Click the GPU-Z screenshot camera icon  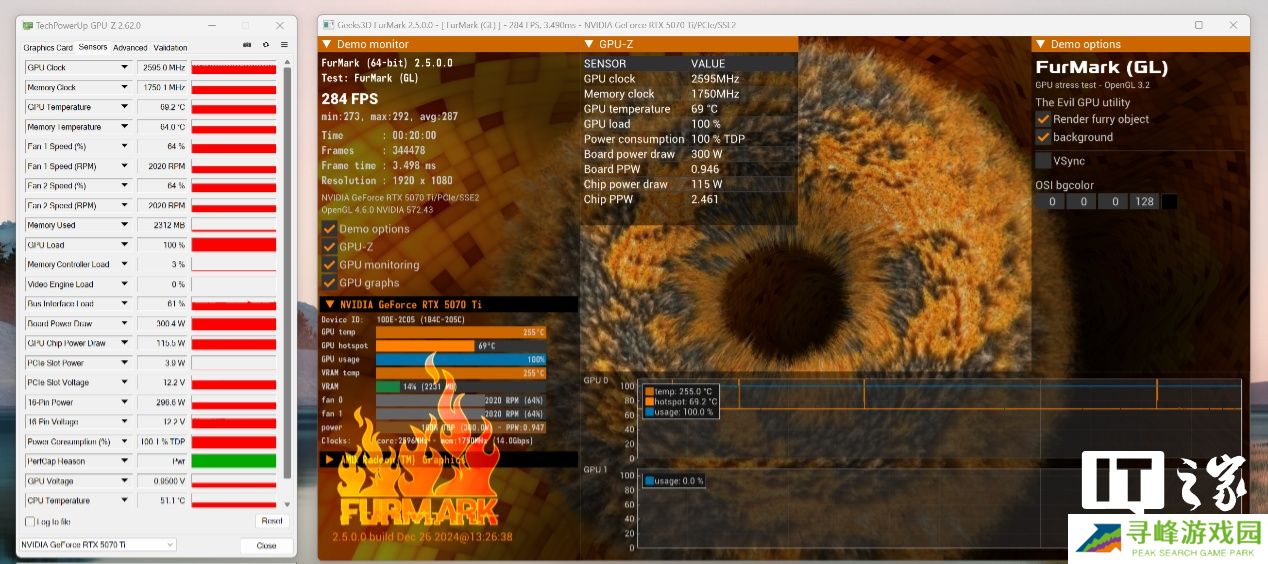[x=247, y=45]
